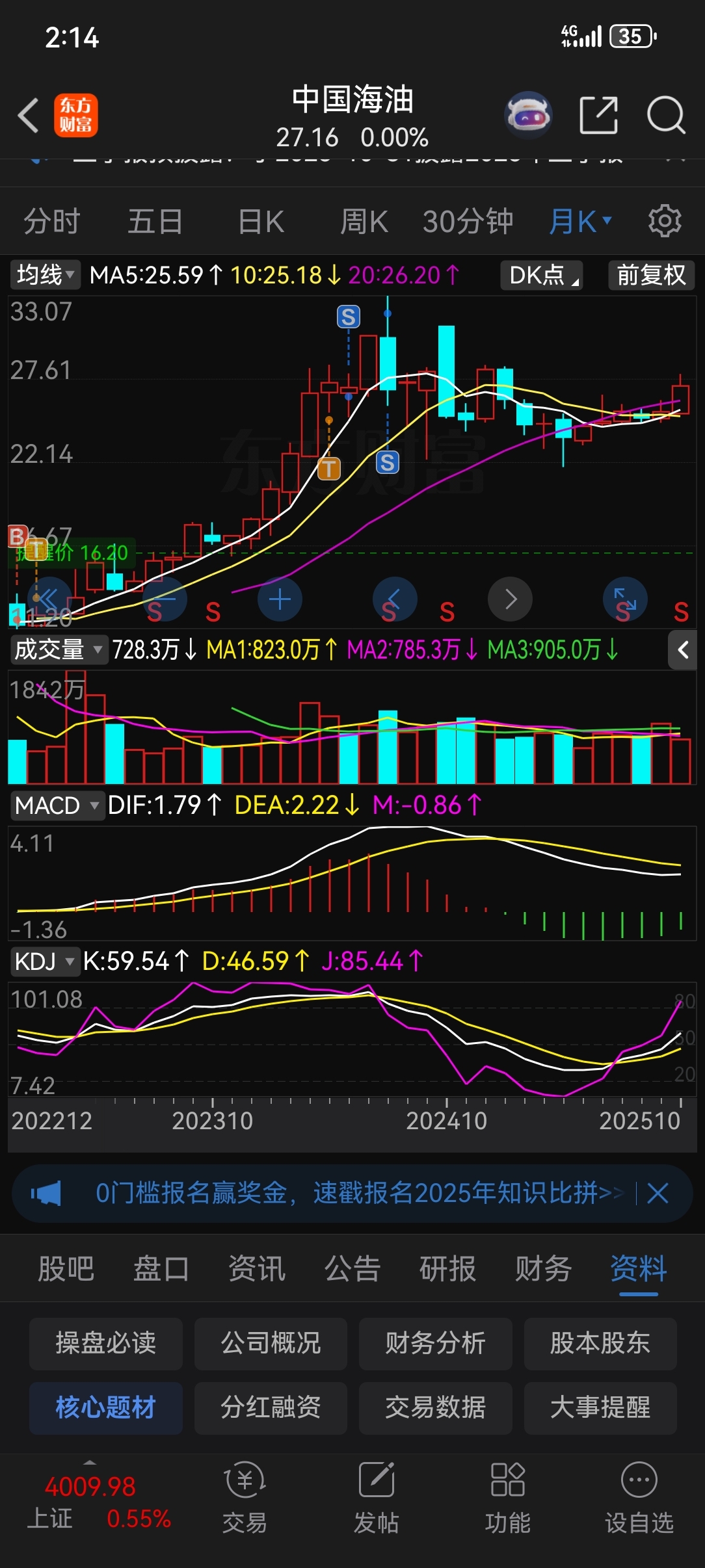Tap the 公司概况 button
Viewport: 705px width, 1568px height.
point(271,1342)
